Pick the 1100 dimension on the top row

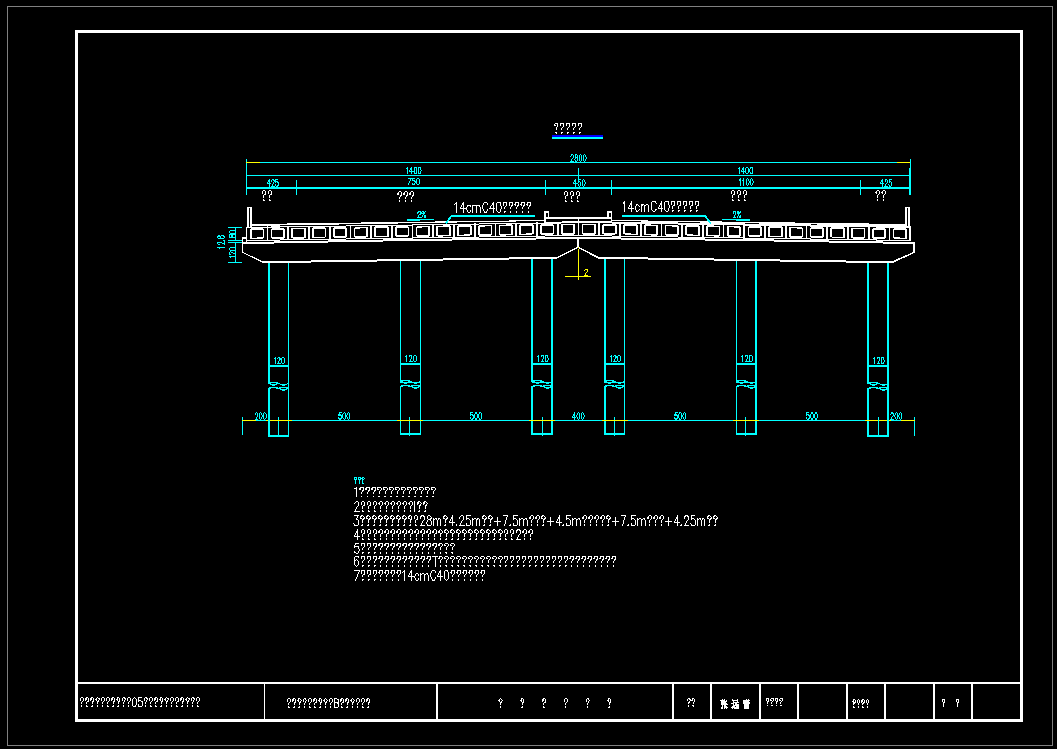tap(744, 183)
